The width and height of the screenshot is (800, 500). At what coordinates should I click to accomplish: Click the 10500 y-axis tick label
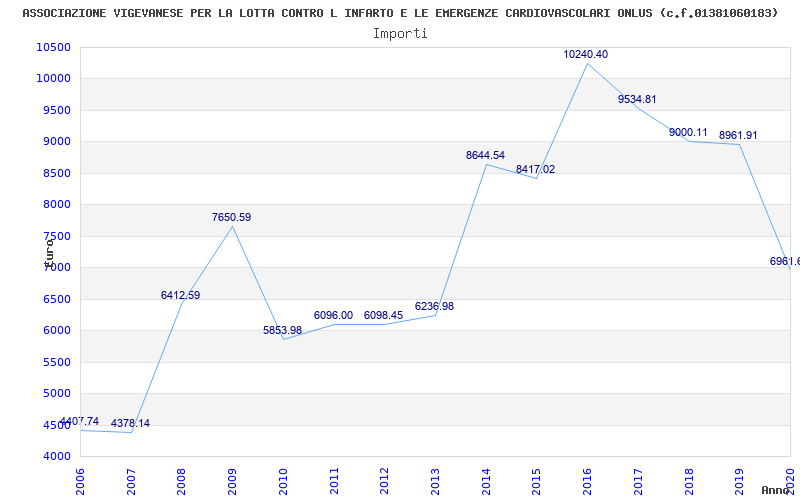(x=54, y=47)
